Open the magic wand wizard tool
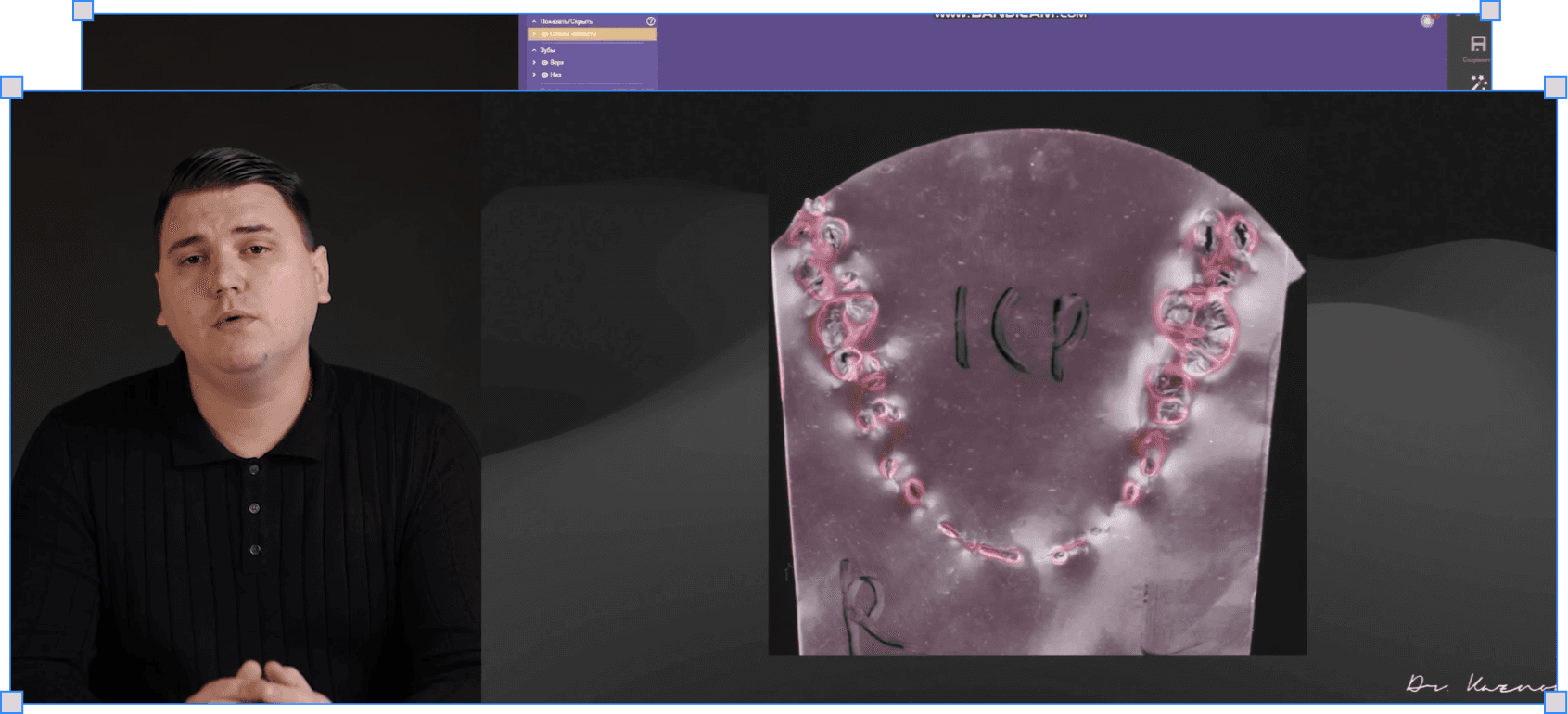The height and width of the screenshot is (714, 1568). (x=1479, y=83)
